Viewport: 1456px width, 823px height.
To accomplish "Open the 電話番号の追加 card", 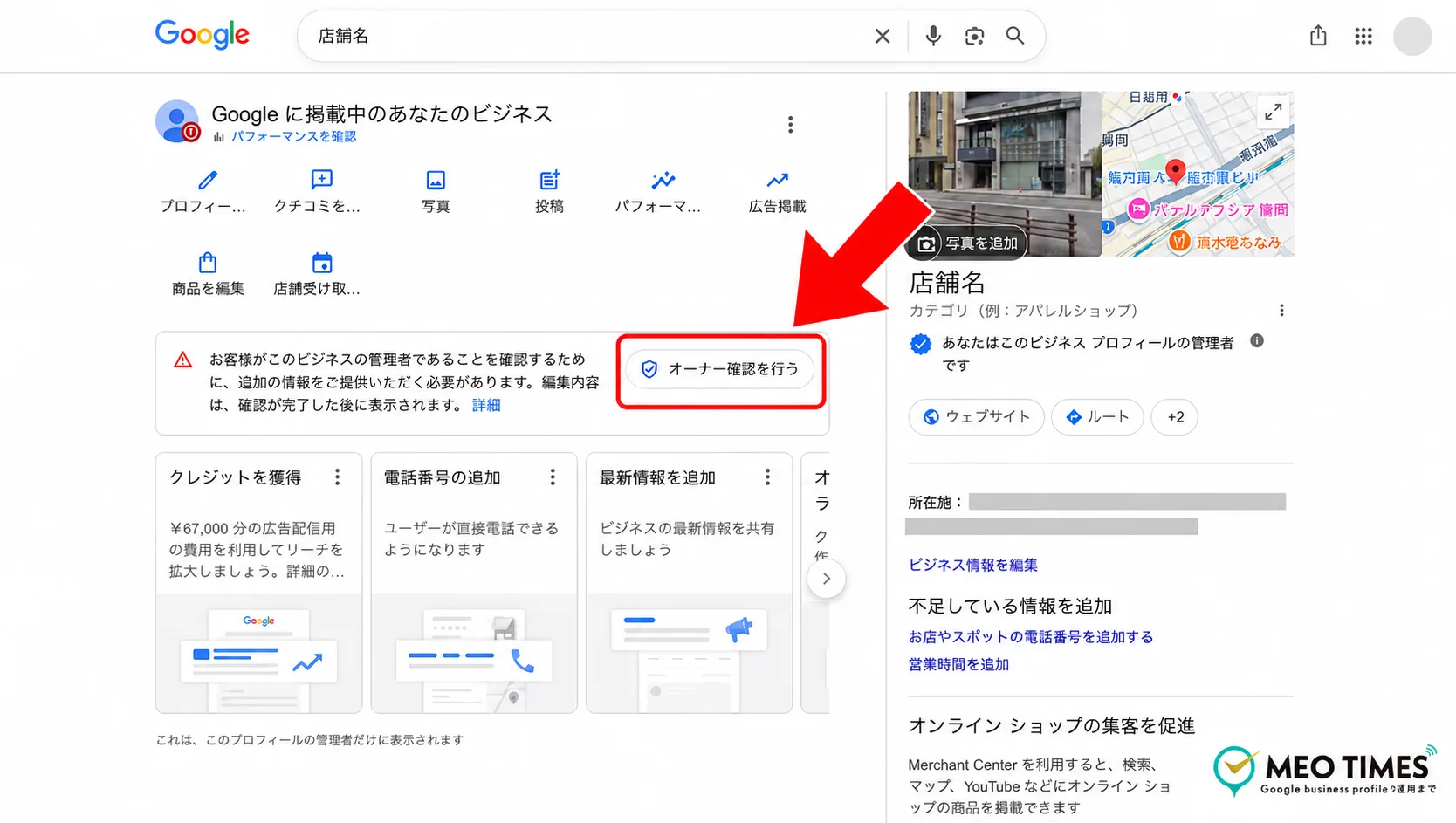I will point(474,583).
